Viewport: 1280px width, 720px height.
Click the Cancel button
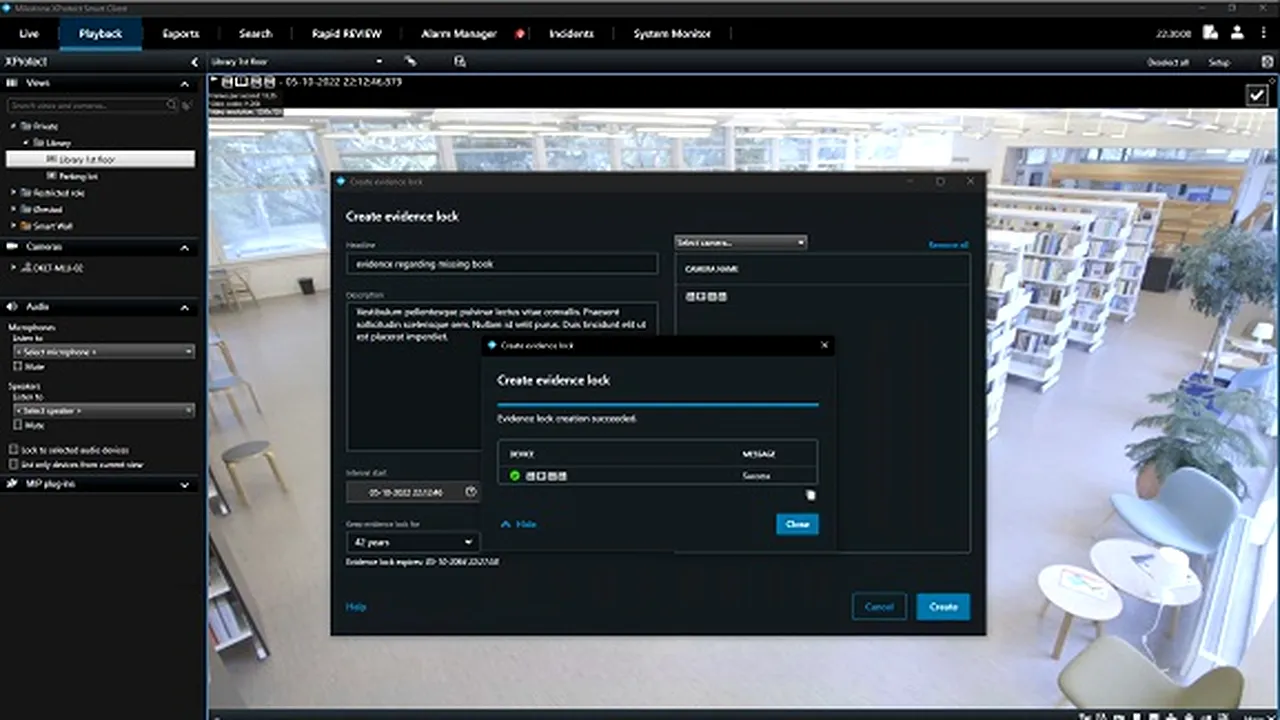click(x=879, y=607)
